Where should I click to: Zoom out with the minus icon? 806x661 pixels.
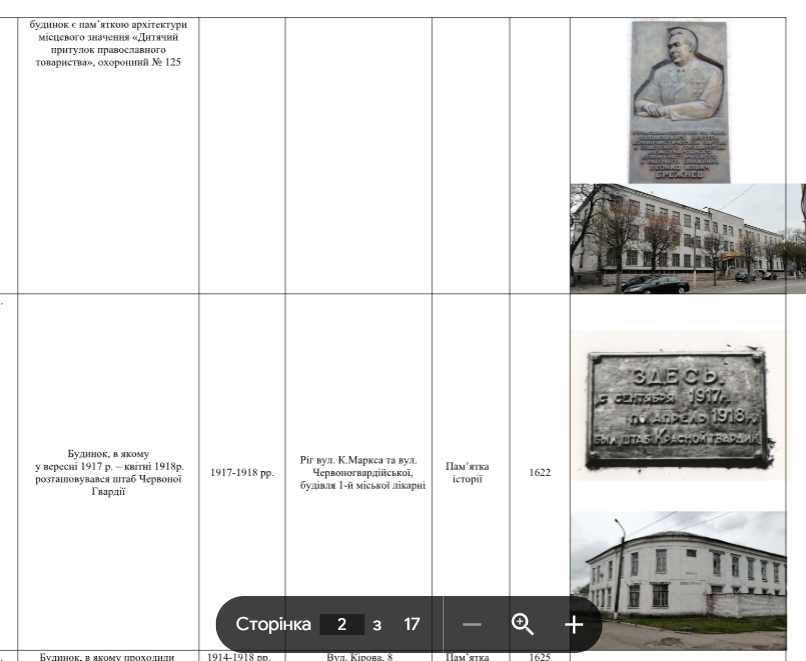click(472, 624)
